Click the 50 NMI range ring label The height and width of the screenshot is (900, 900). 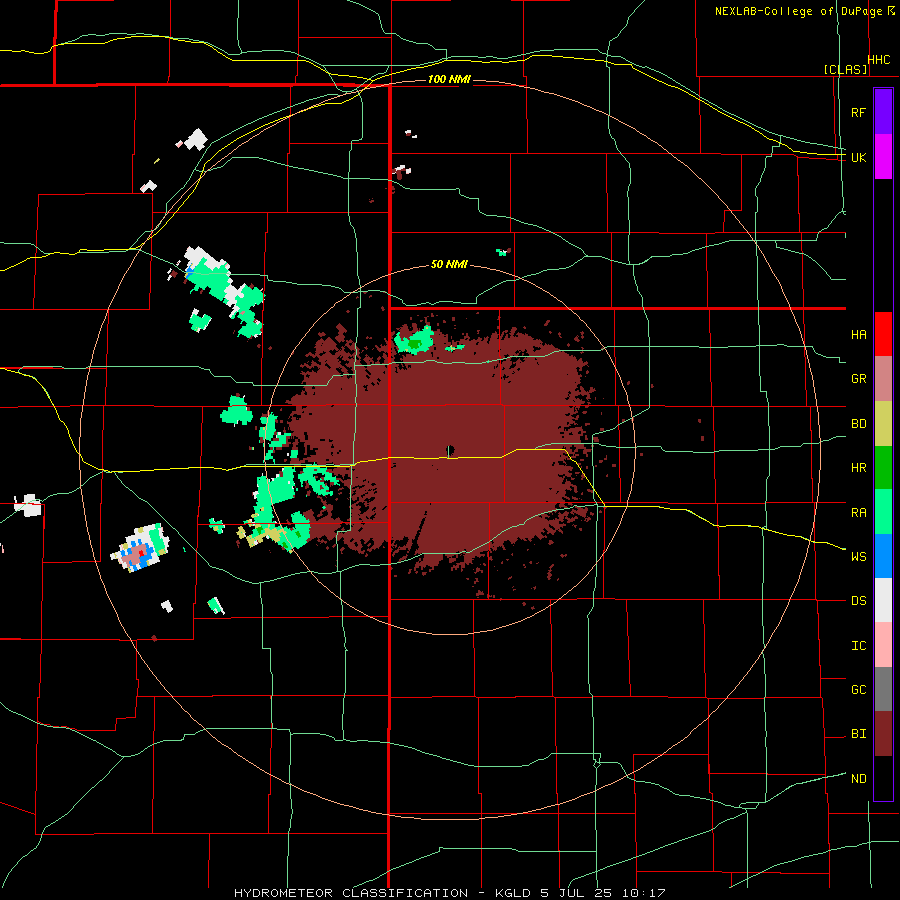(x=449, y=264)
